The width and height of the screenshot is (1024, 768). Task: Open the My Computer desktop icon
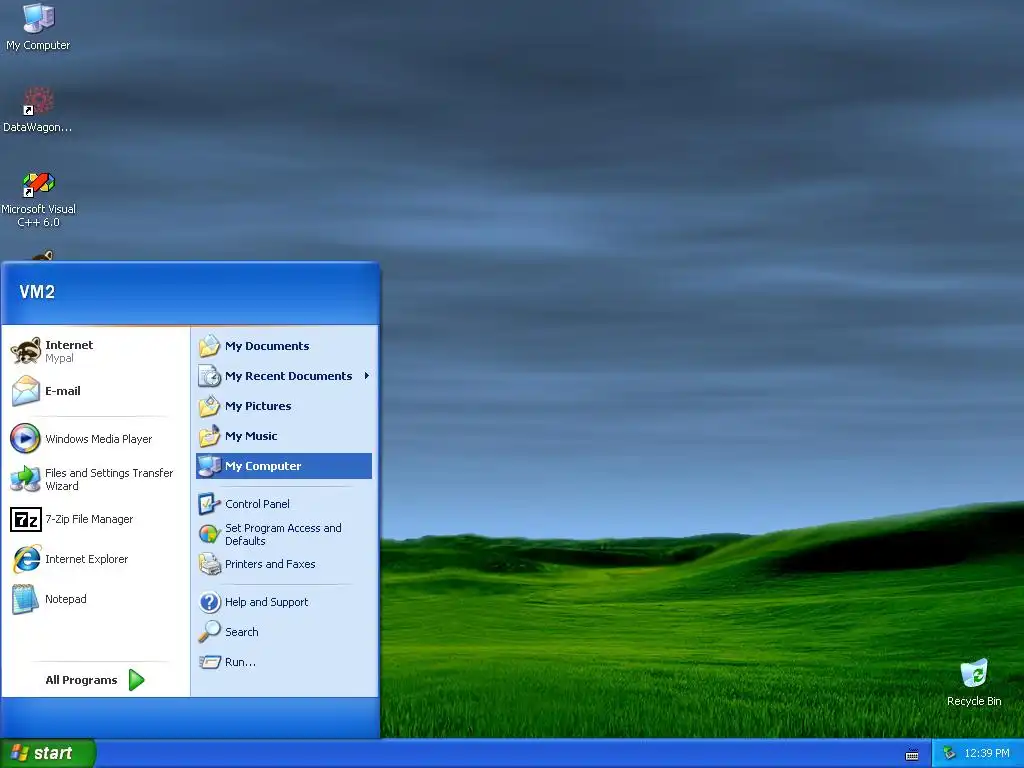pos(38,18)
